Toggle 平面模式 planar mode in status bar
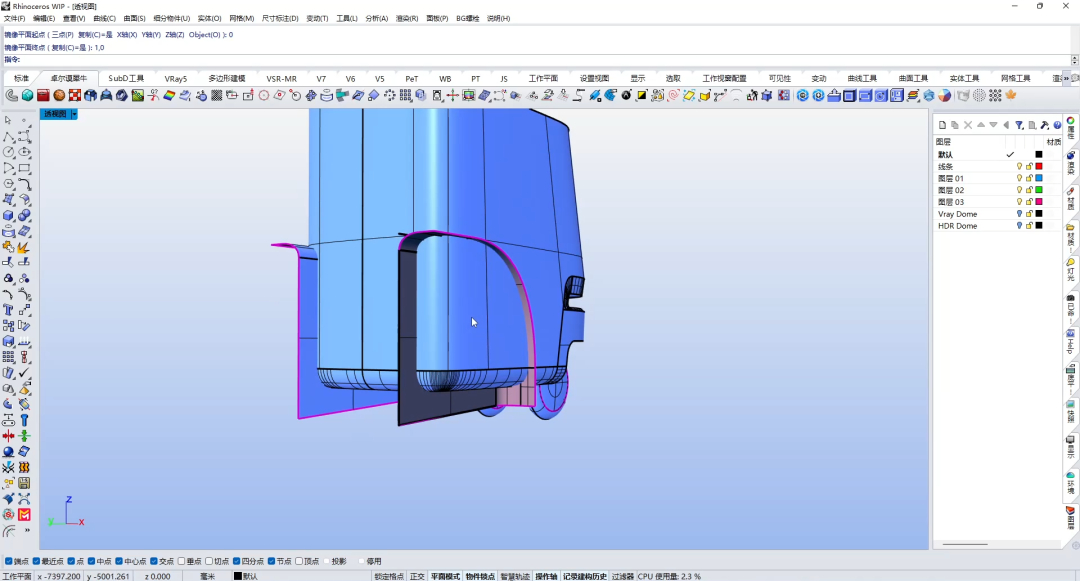 tap(446, 576)
